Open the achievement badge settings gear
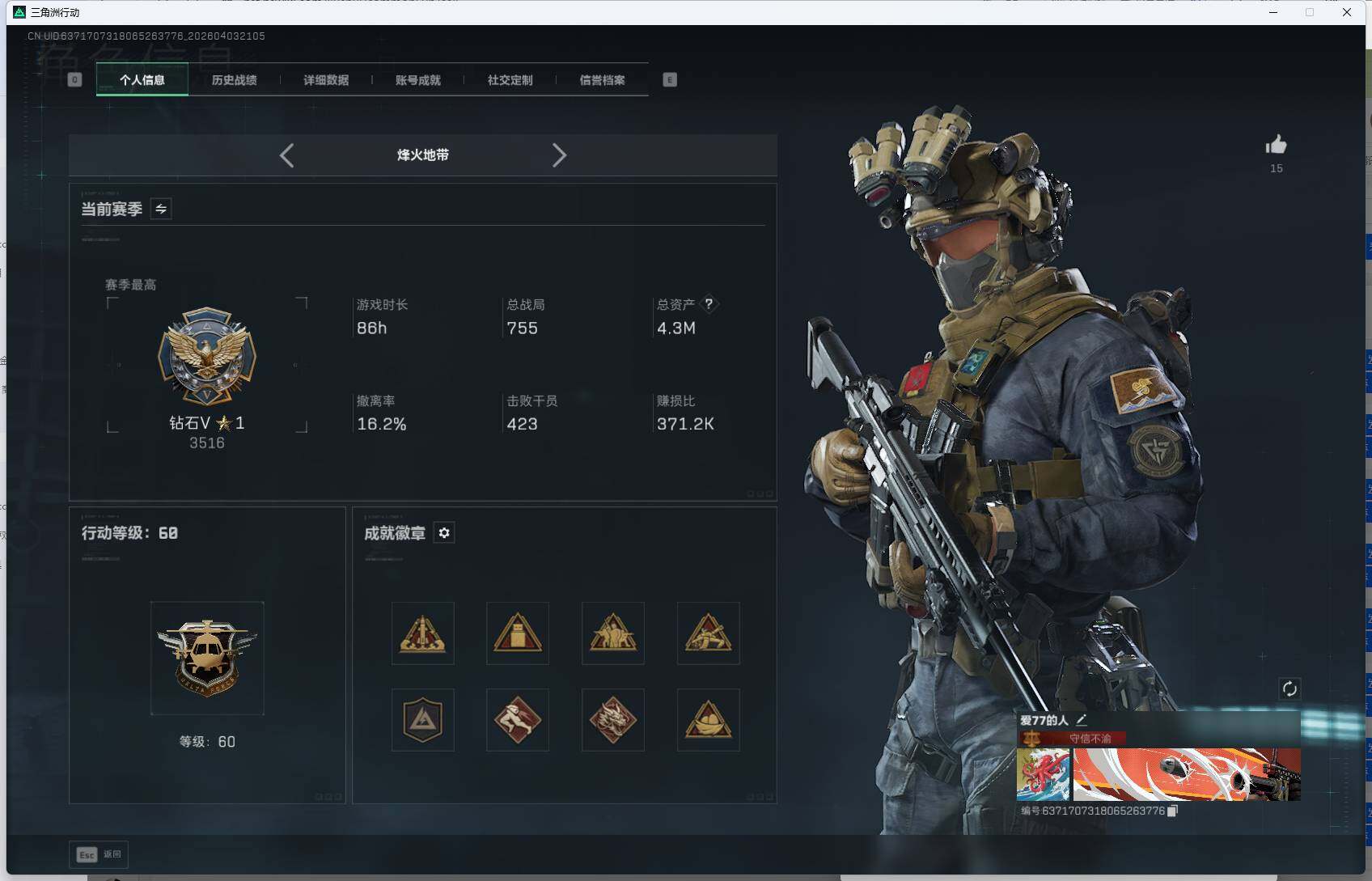 point(444,533)
